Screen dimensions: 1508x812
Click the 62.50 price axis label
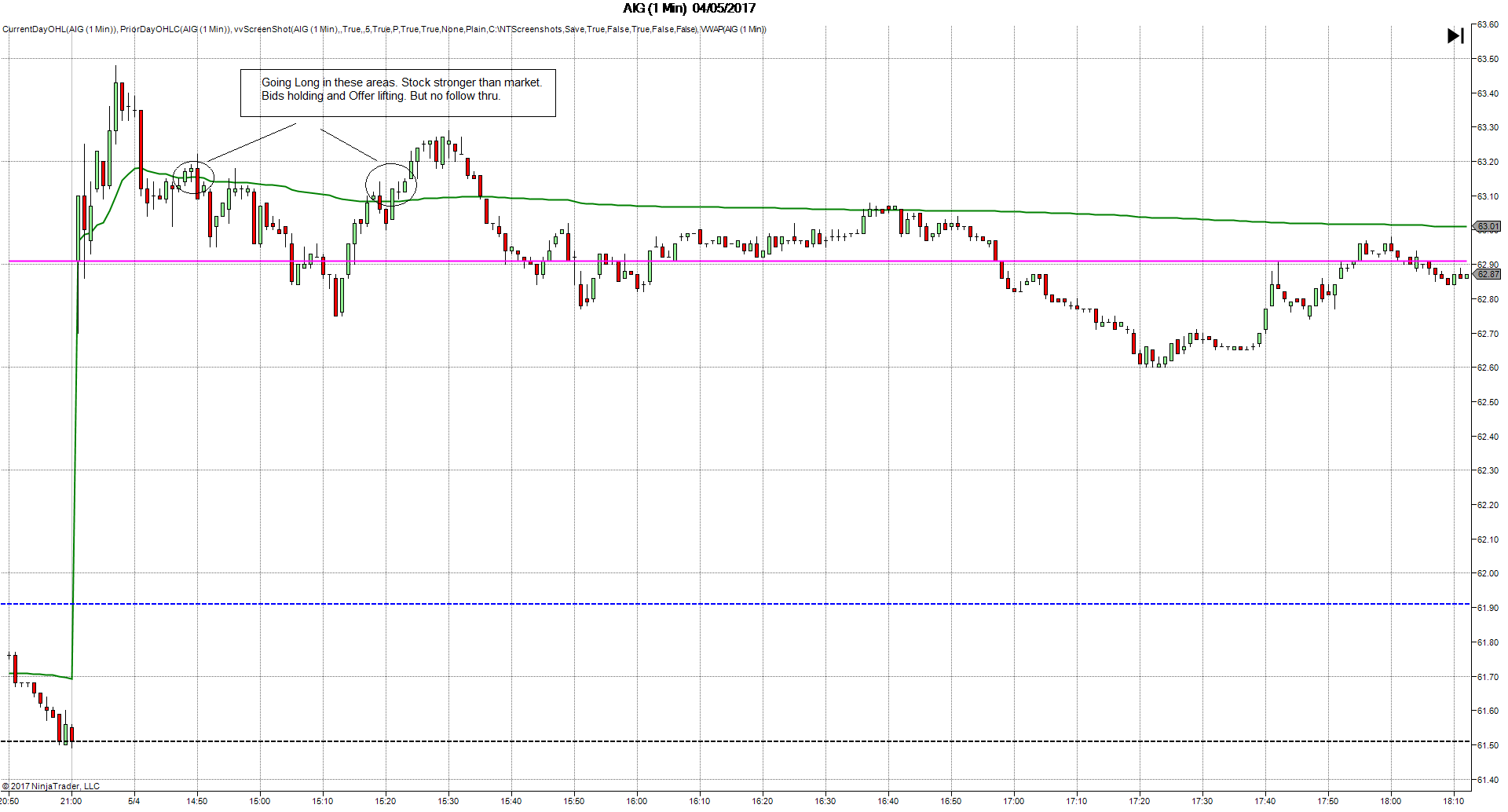pyautogui.click(x=1488, y=402)
